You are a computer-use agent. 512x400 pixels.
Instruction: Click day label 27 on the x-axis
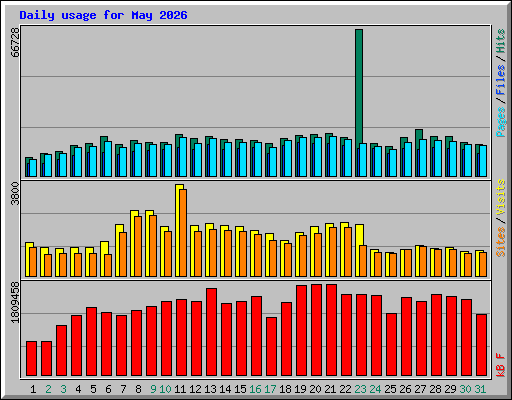[x=420, y=389]
